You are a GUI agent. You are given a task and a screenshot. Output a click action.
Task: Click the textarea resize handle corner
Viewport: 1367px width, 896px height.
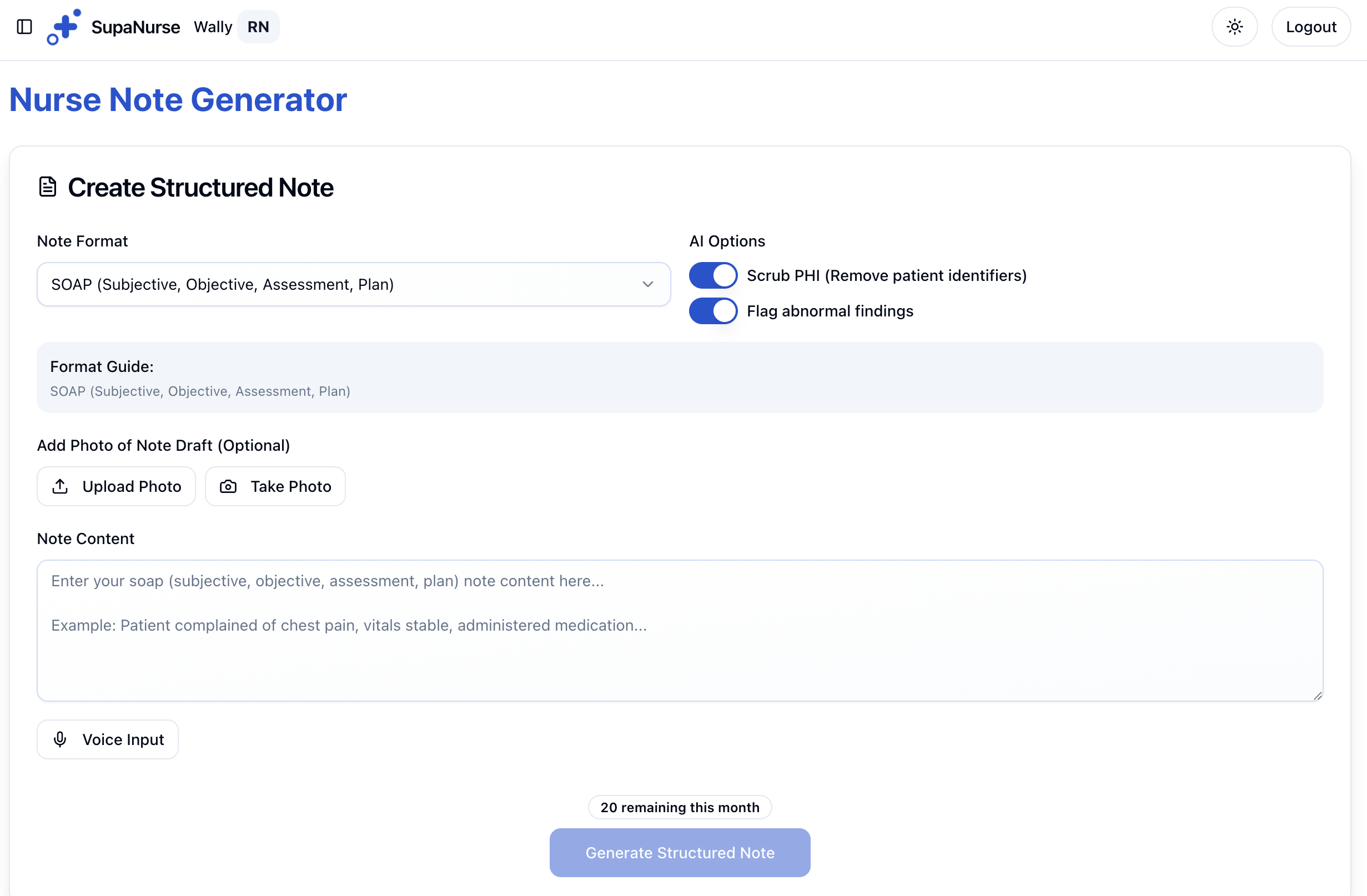click(x=1317, y=696)
